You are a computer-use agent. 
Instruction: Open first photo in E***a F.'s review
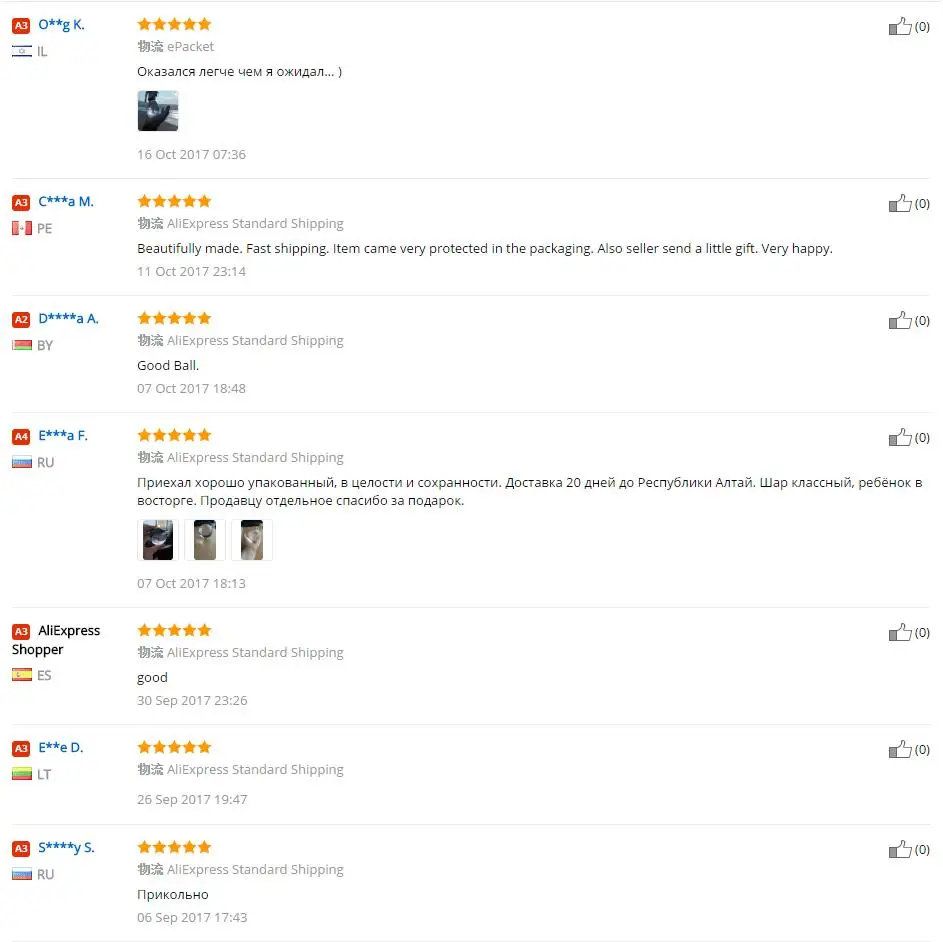pyautogui.click(x=158, y=540)
